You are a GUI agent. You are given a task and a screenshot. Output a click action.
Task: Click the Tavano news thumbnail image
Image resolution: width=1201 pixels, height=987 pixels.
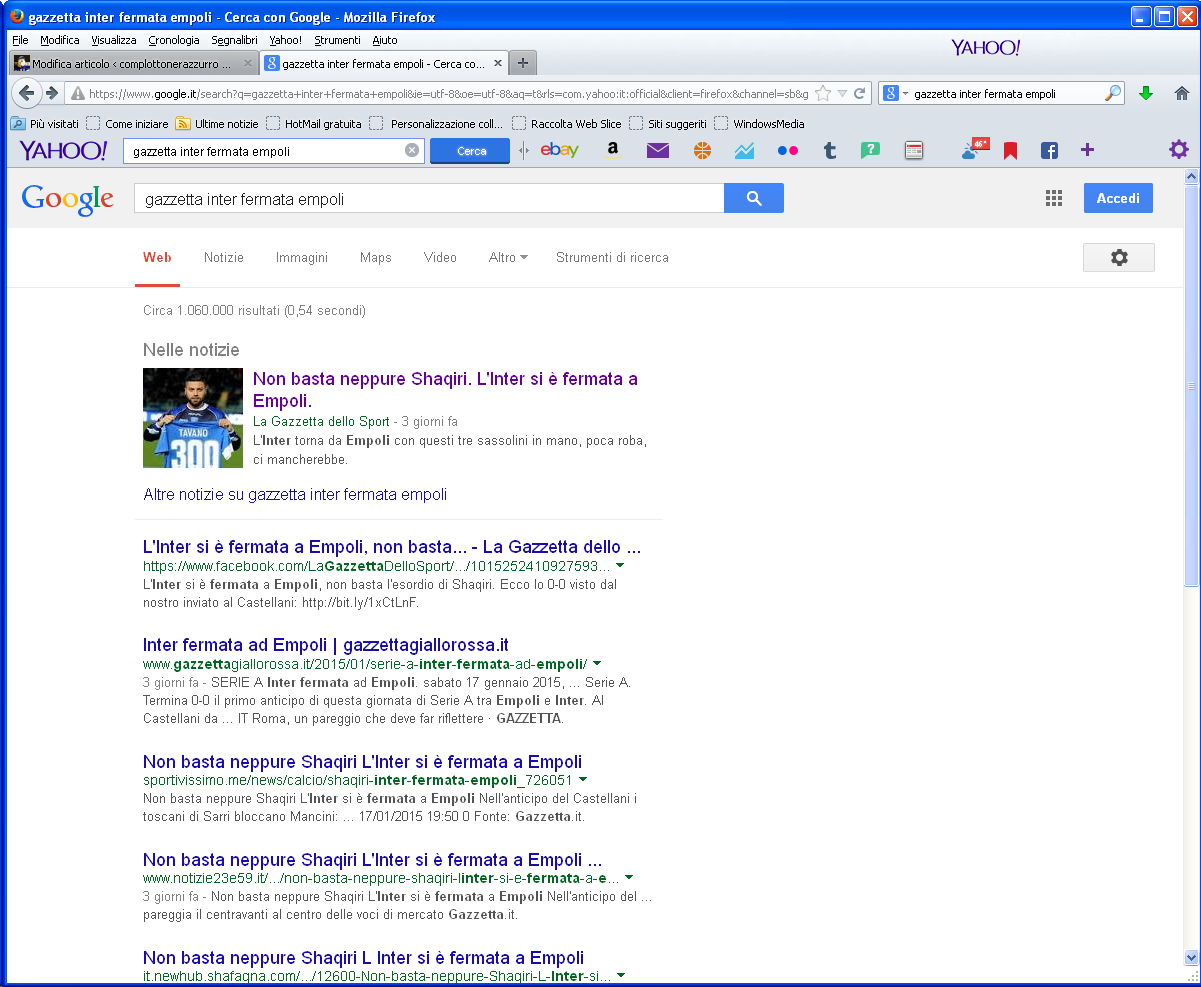pos(193,418)
